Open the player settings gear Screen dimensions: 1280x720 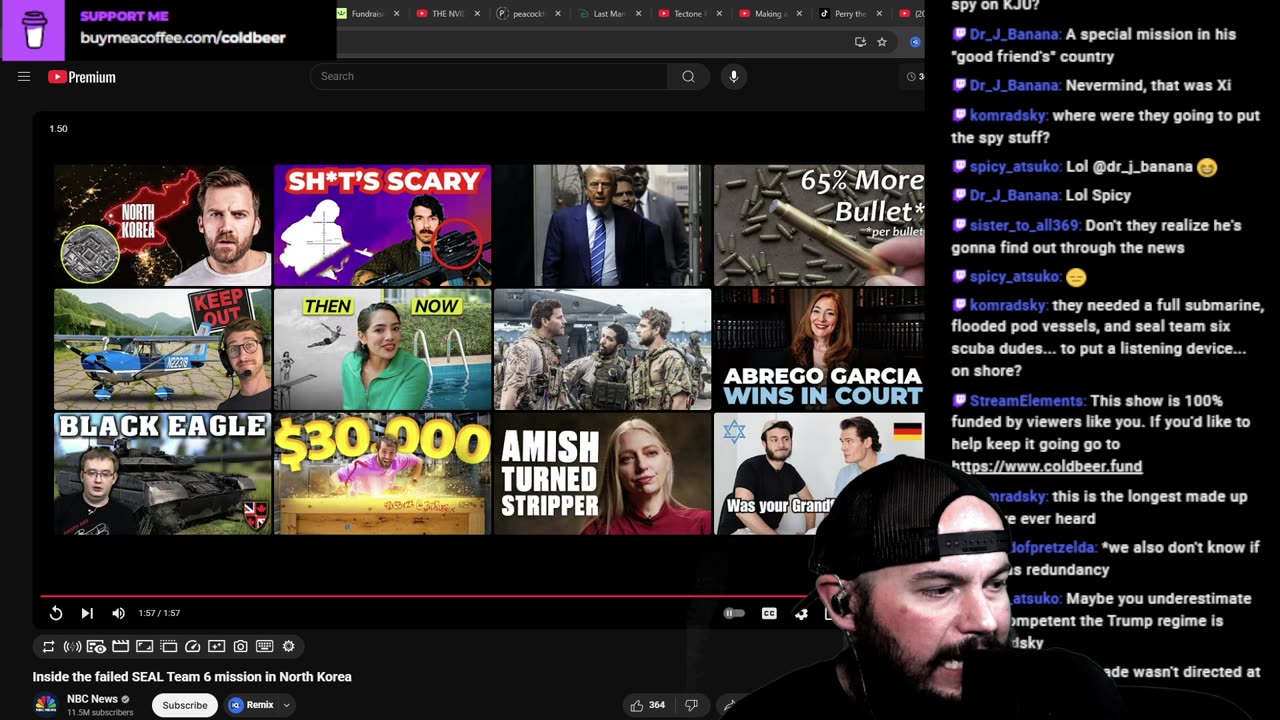click(x=801, y=613)
